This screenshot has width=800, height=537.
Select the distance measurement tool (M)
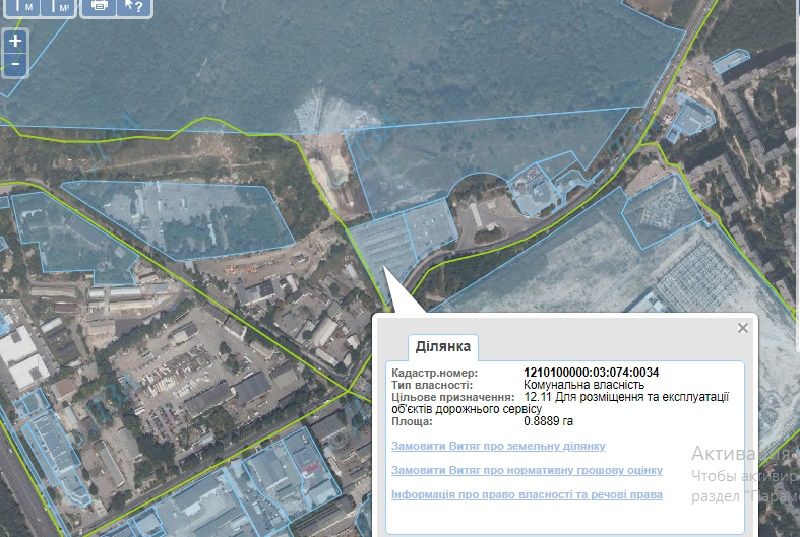point(22,6)
